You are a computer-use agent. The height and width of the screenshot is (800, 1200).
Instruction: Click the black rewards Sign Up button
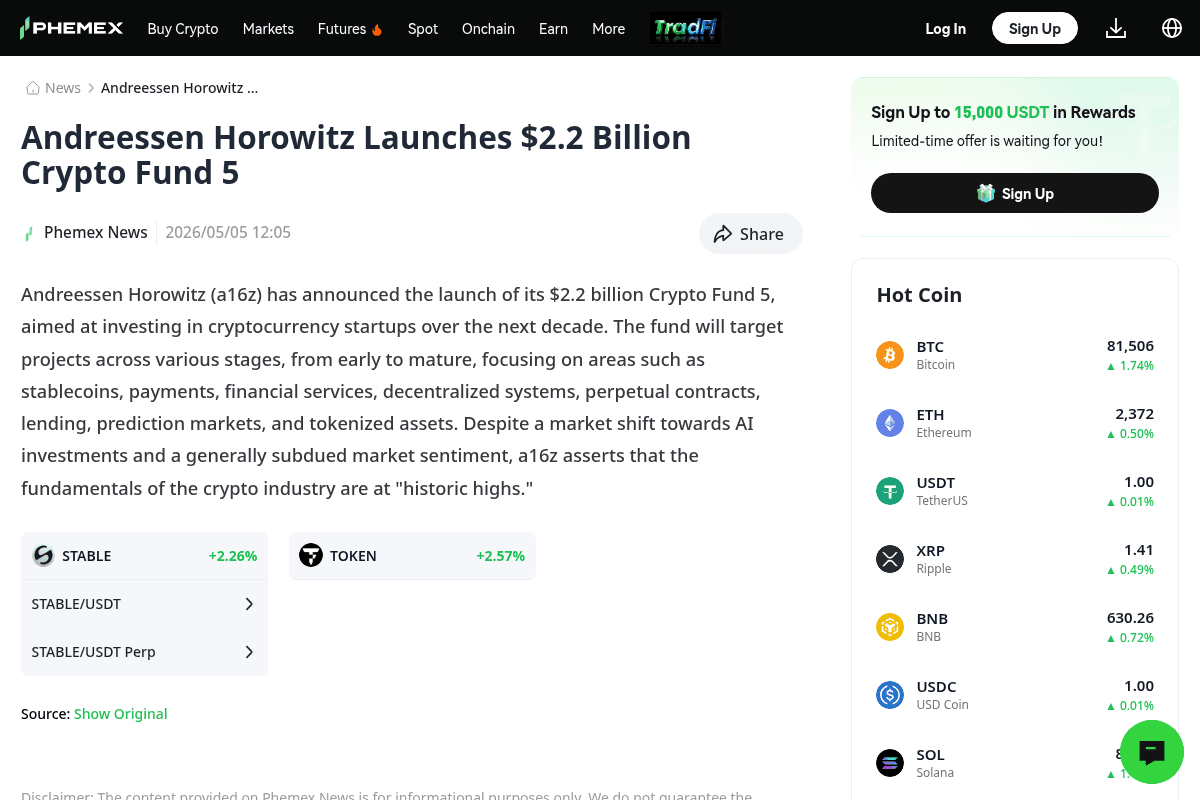(1015, 193)
